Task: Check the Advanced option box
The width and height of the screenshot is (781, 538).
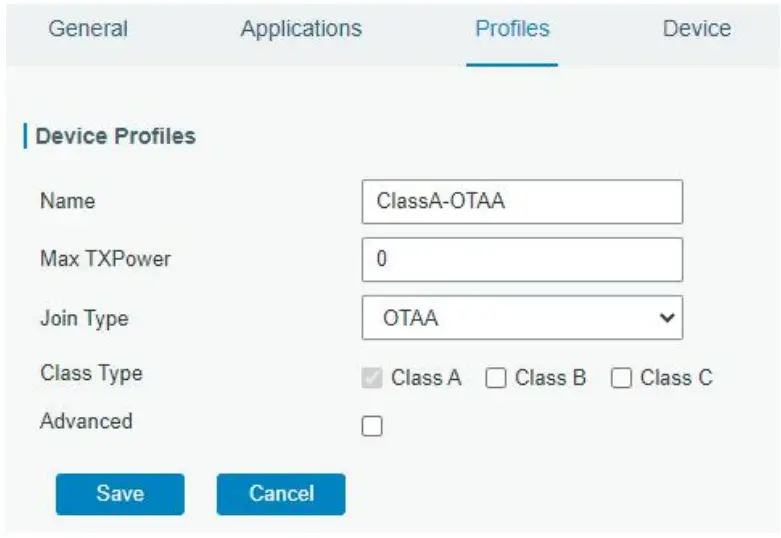Action: pos(372,427)
